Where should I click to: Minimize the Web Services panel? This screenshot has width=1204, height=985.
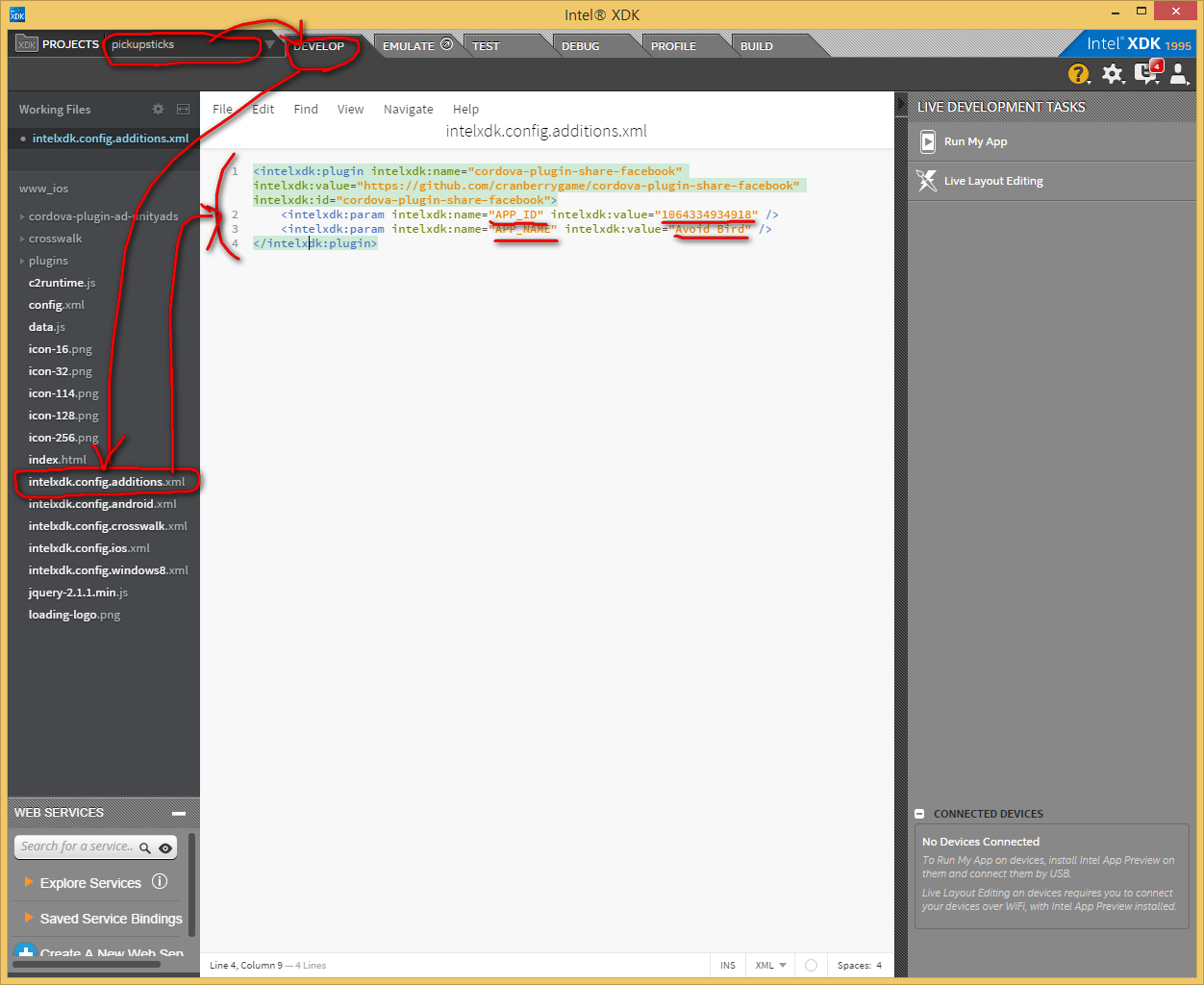(179, 814)
